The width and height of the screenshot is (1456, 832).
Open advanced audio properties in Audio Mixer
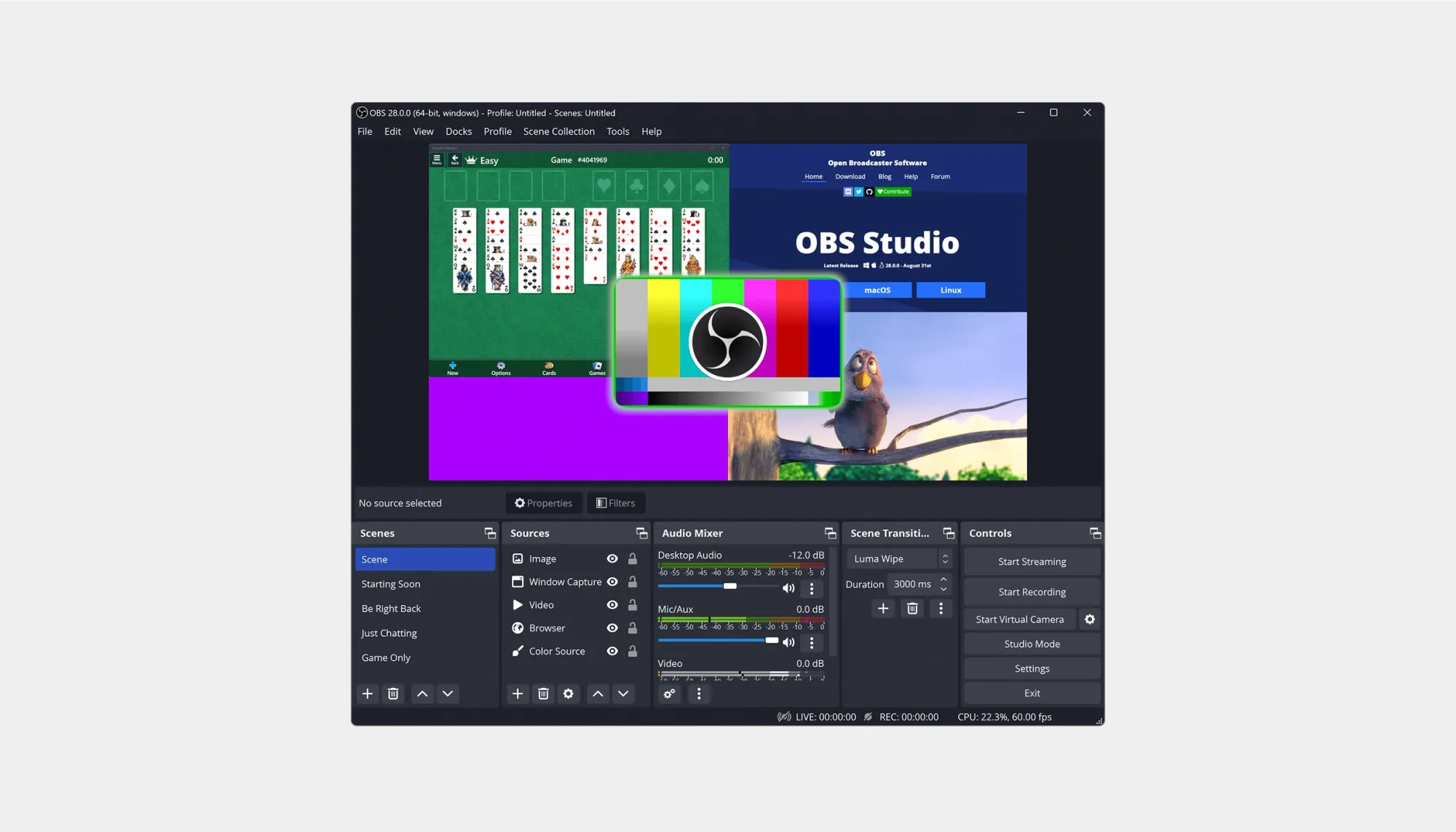coord(669,694)
